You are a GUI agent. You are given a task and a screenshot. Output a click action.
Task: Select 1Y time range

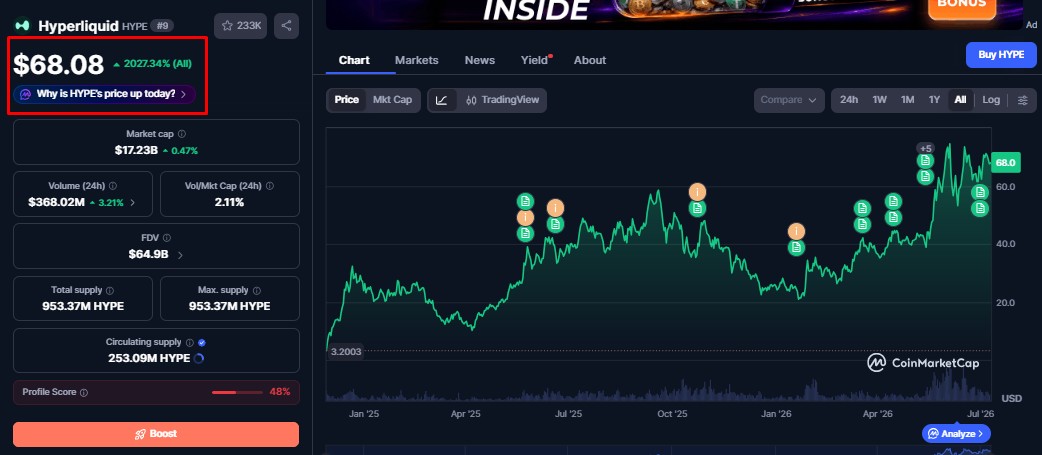click(x=934, y=100)
